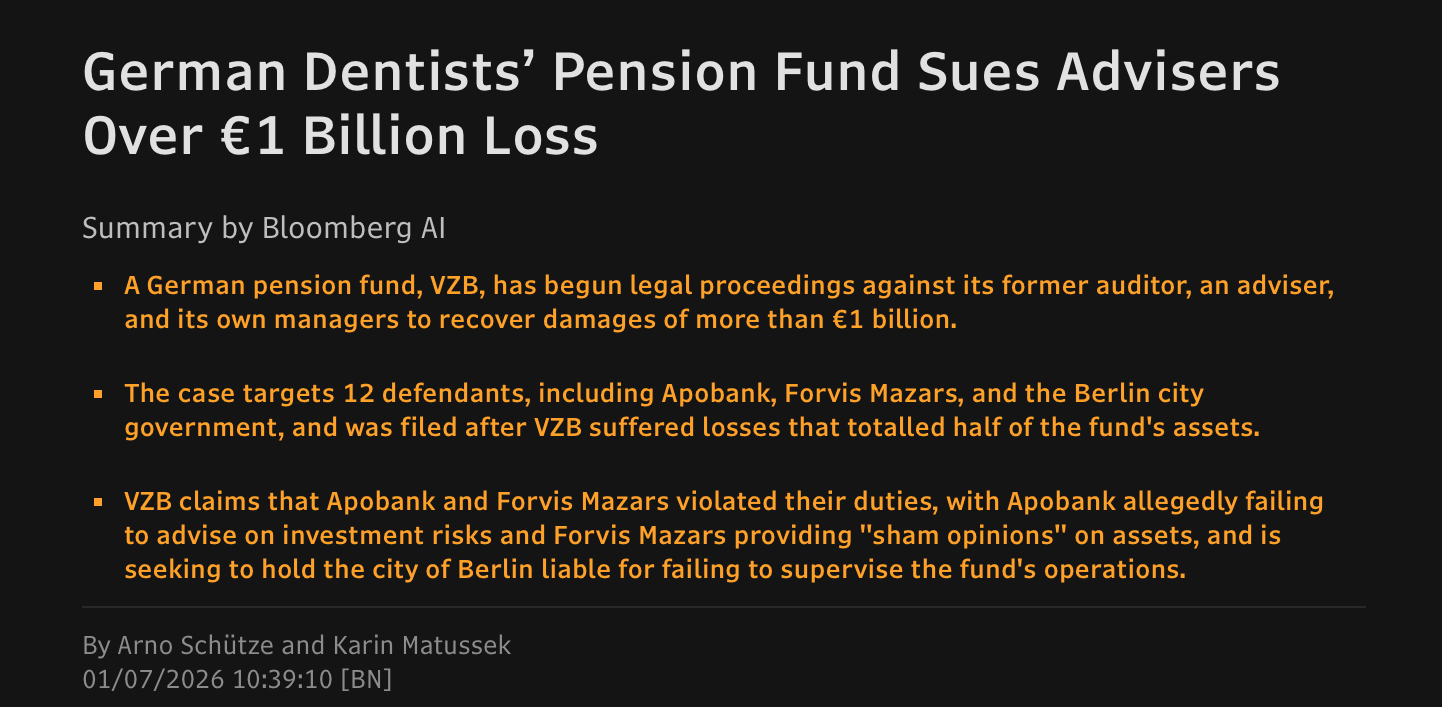Click the 01/07/2026 10:39:10 timestamp
This screenshot has width=1442, height=707.
click(x=207, y=679)
